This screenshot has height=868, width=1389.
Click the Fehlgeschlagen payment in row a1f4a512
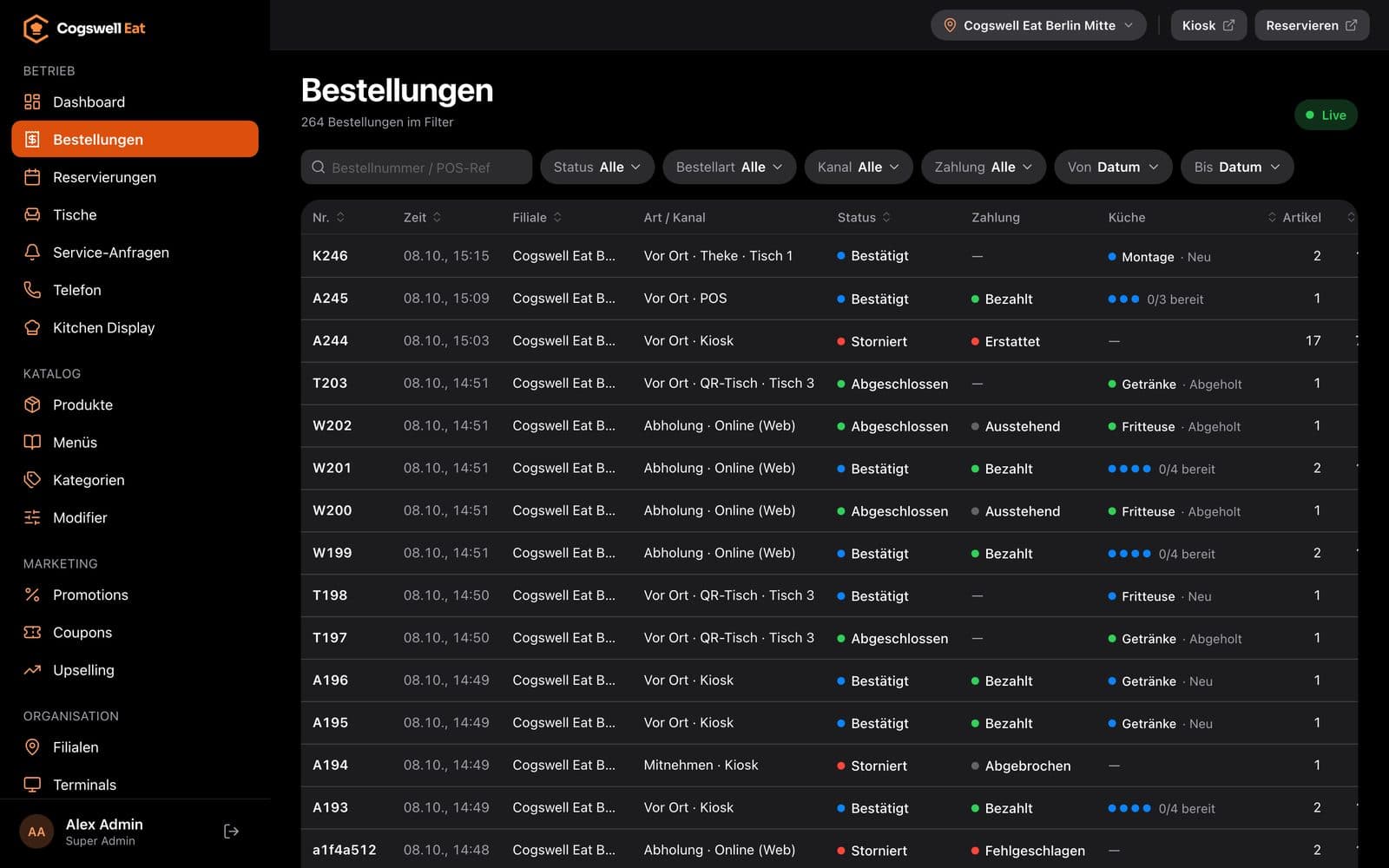tap(1028, 851)
